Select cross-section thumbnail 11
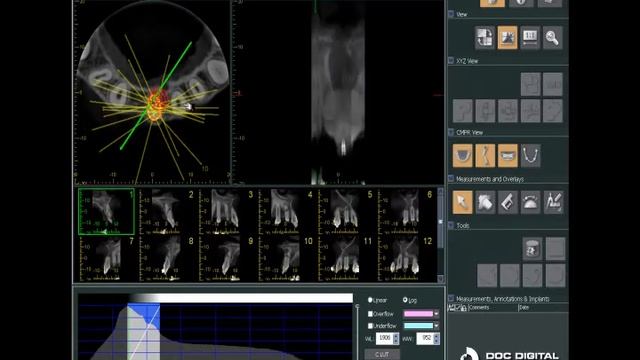 coord(345,259)
